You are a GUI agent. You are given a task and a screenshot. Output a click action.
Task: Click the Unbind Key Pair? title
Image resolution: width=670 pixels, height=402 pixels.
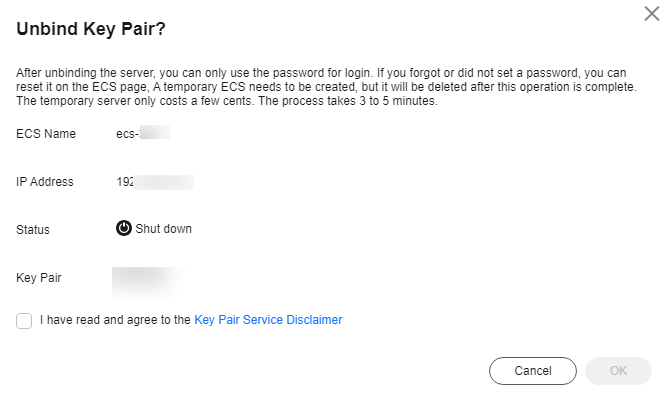click(x=91, y=29)
